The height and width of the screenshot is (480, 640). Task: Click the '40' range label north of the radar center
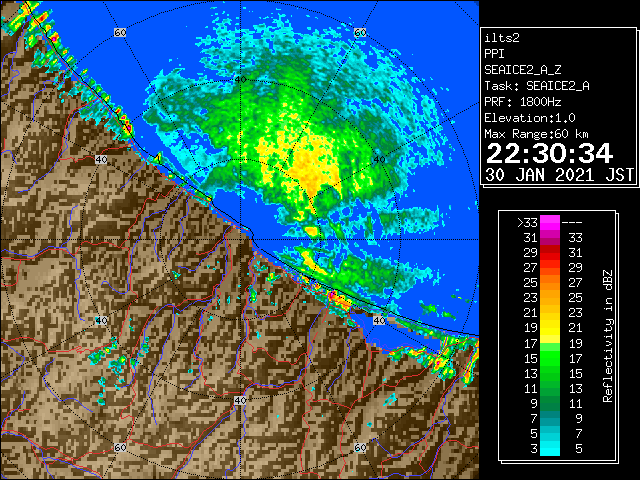(240, 79)
